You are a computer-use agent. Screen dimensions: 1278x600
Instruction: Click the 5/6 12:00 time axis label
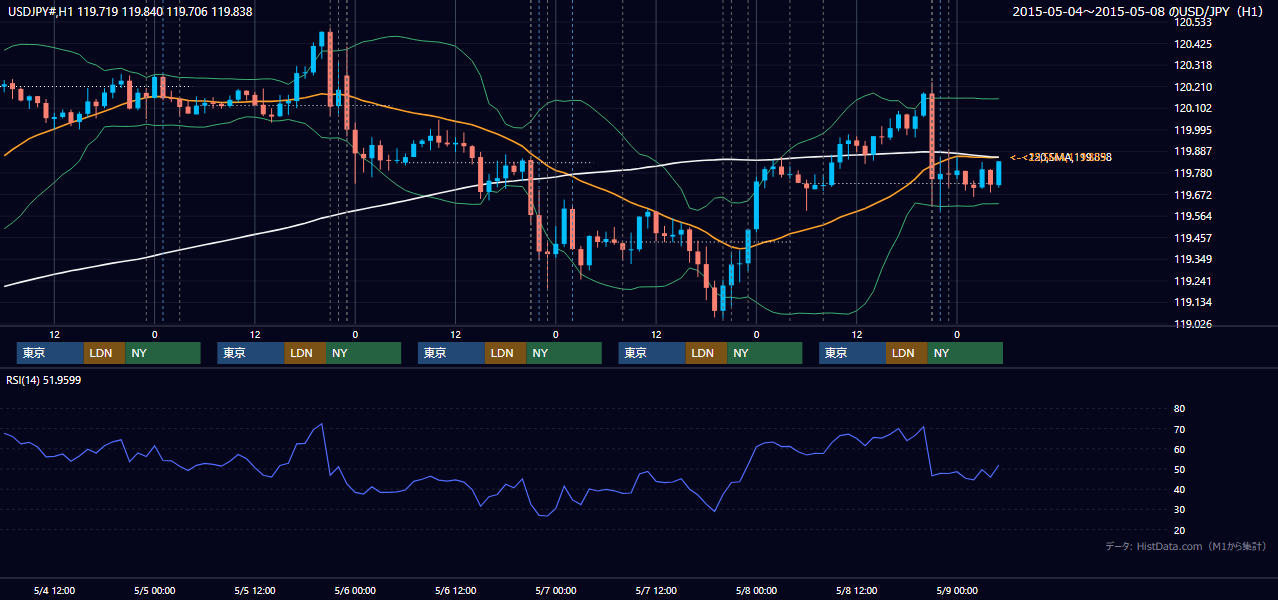[455, 590]
